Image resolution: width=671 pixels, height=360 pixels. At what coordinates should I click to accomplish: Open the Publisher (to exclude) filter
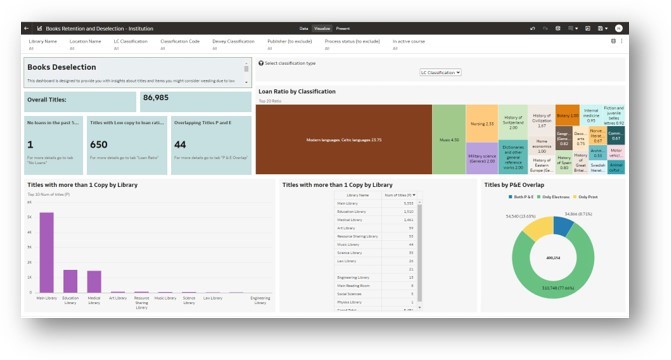coord(290,44)
